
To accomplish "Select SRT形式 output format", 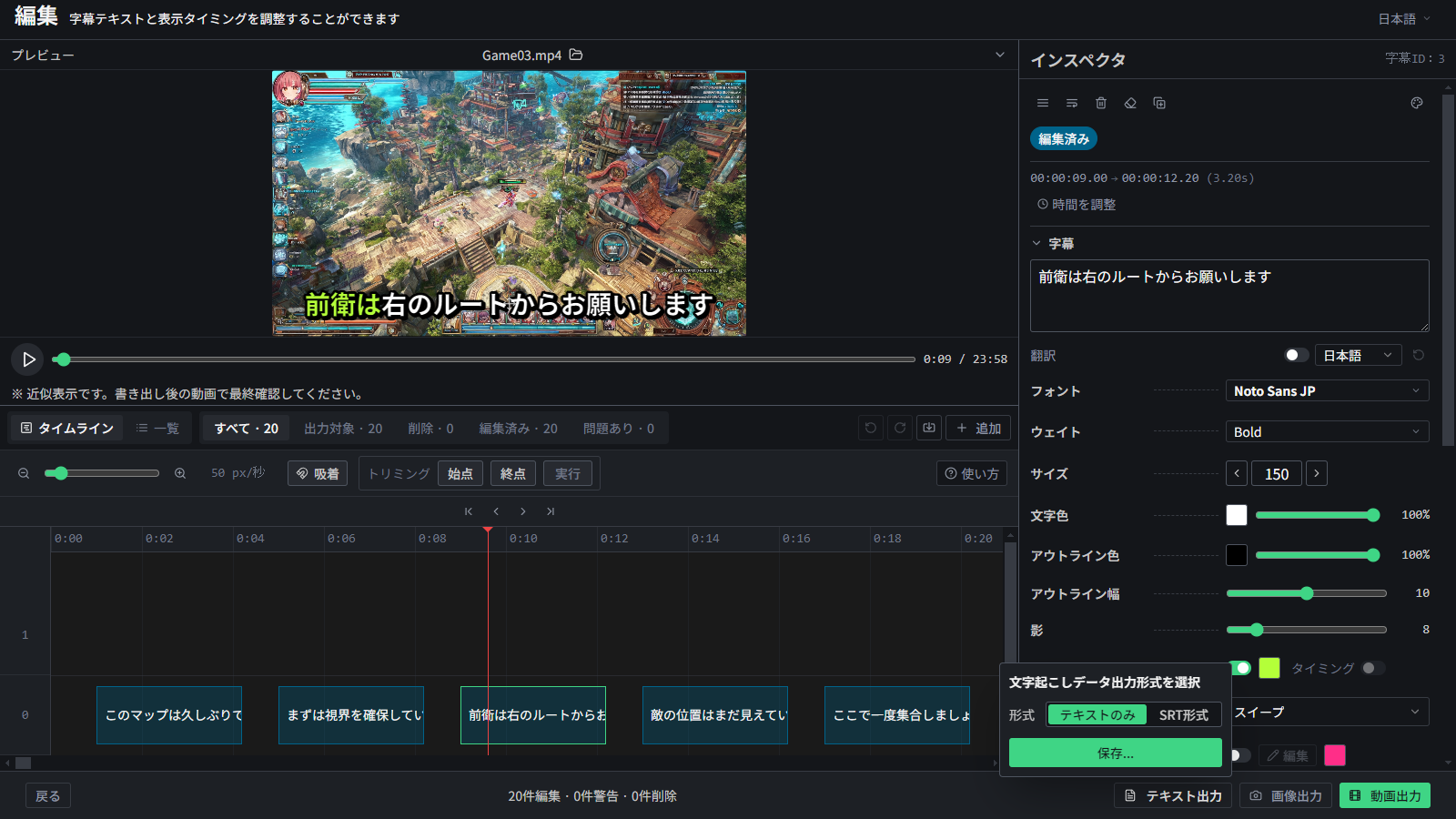I will (1184, 715).
